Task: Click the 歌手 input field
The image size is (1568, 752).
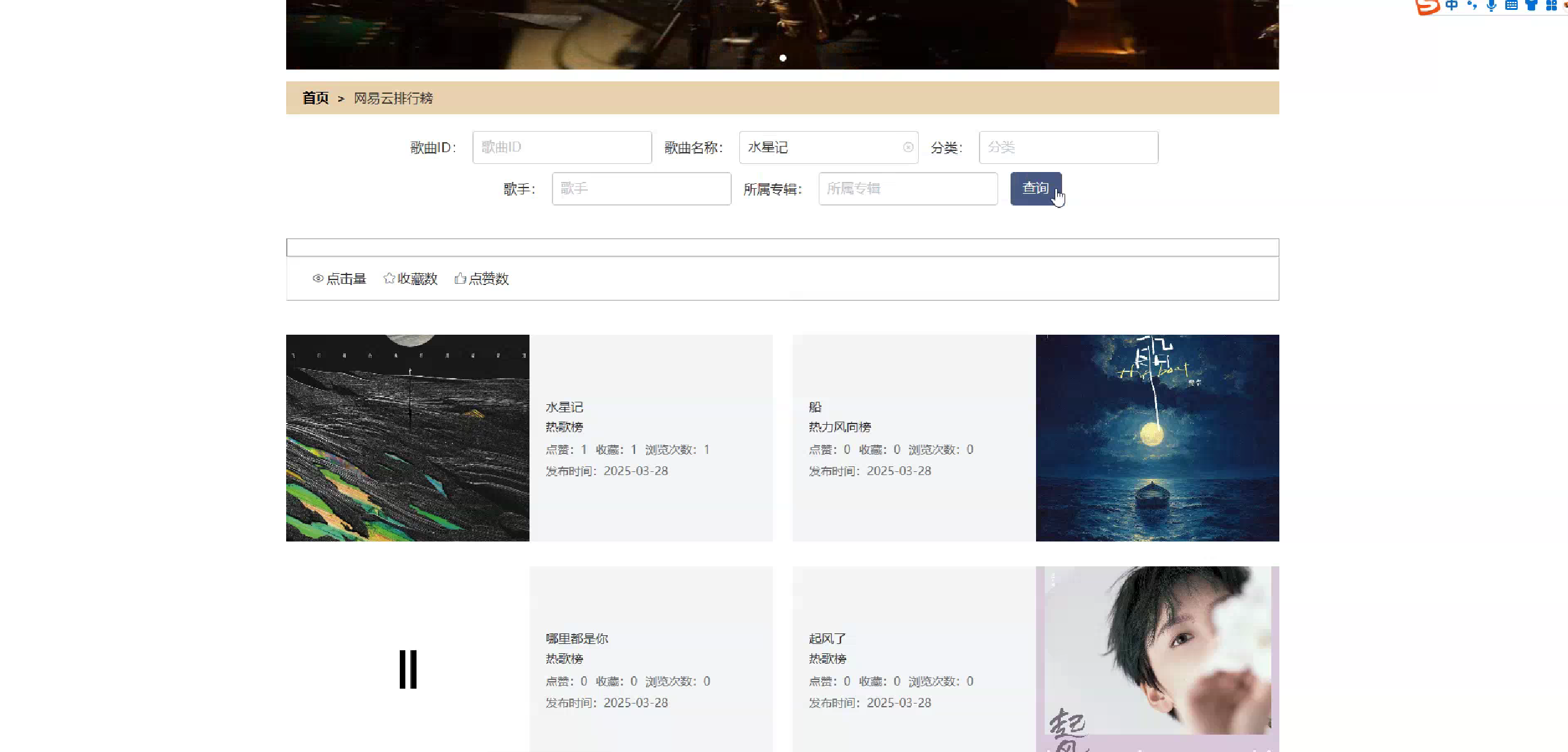Action: (x=641, y=189)
